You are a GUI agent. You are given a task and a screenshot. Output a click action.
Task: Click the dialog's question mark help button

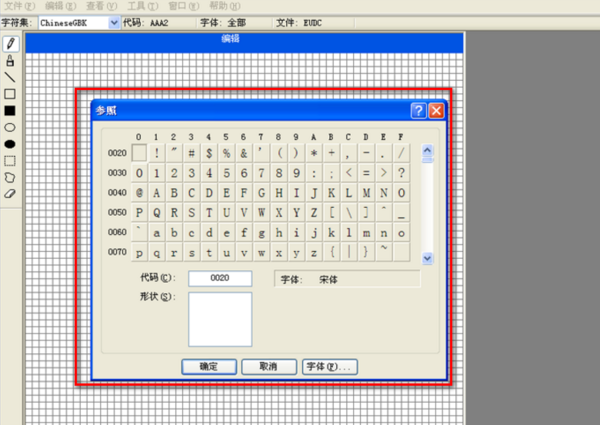pos(418,111)
